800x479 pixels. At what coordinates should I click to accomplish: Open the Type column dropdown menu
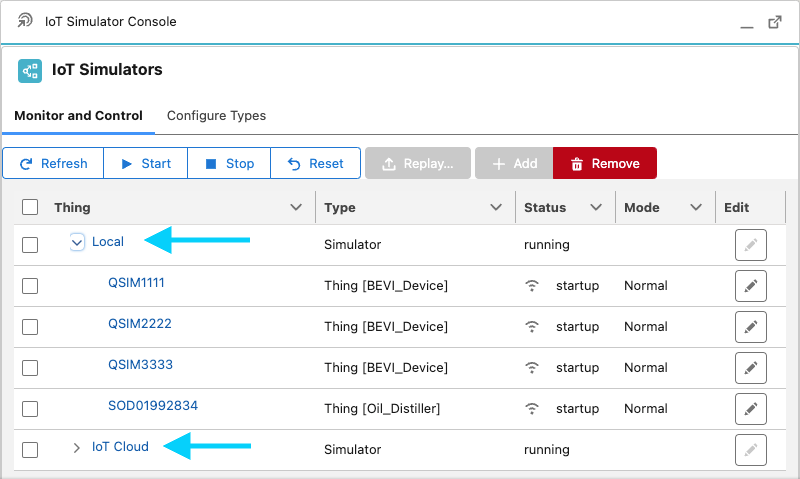(496, 207)
